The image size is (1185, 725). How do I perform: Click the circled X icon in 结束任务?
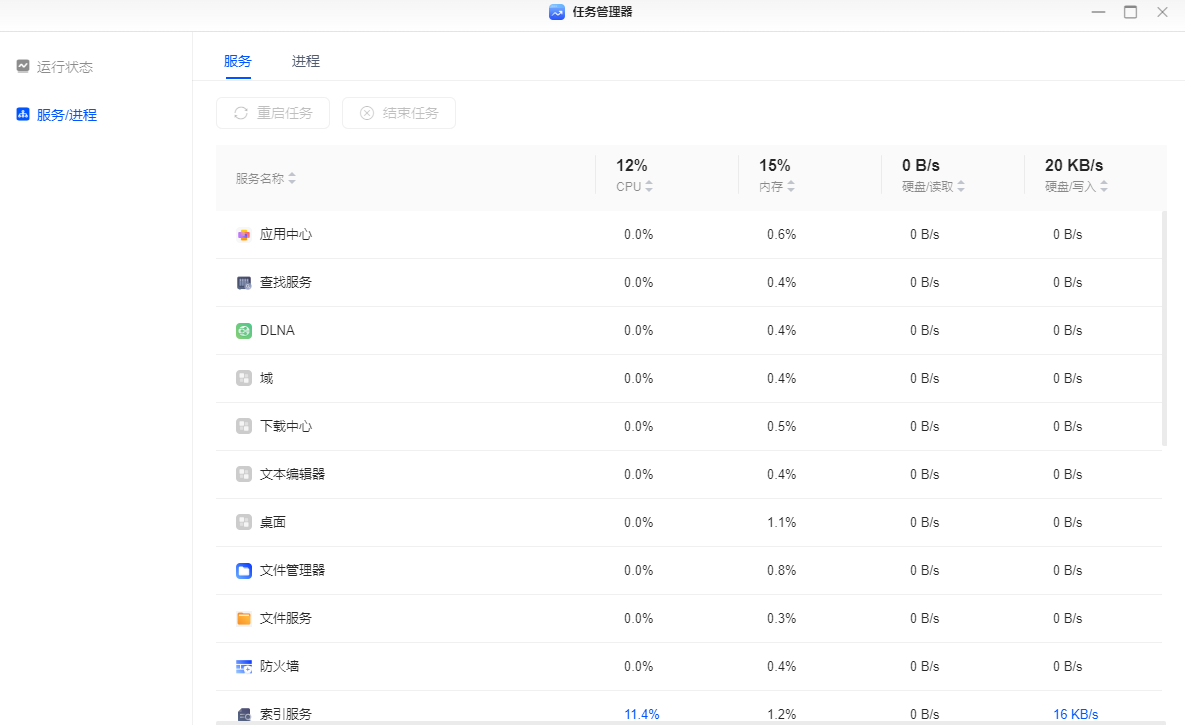[367, 113]
